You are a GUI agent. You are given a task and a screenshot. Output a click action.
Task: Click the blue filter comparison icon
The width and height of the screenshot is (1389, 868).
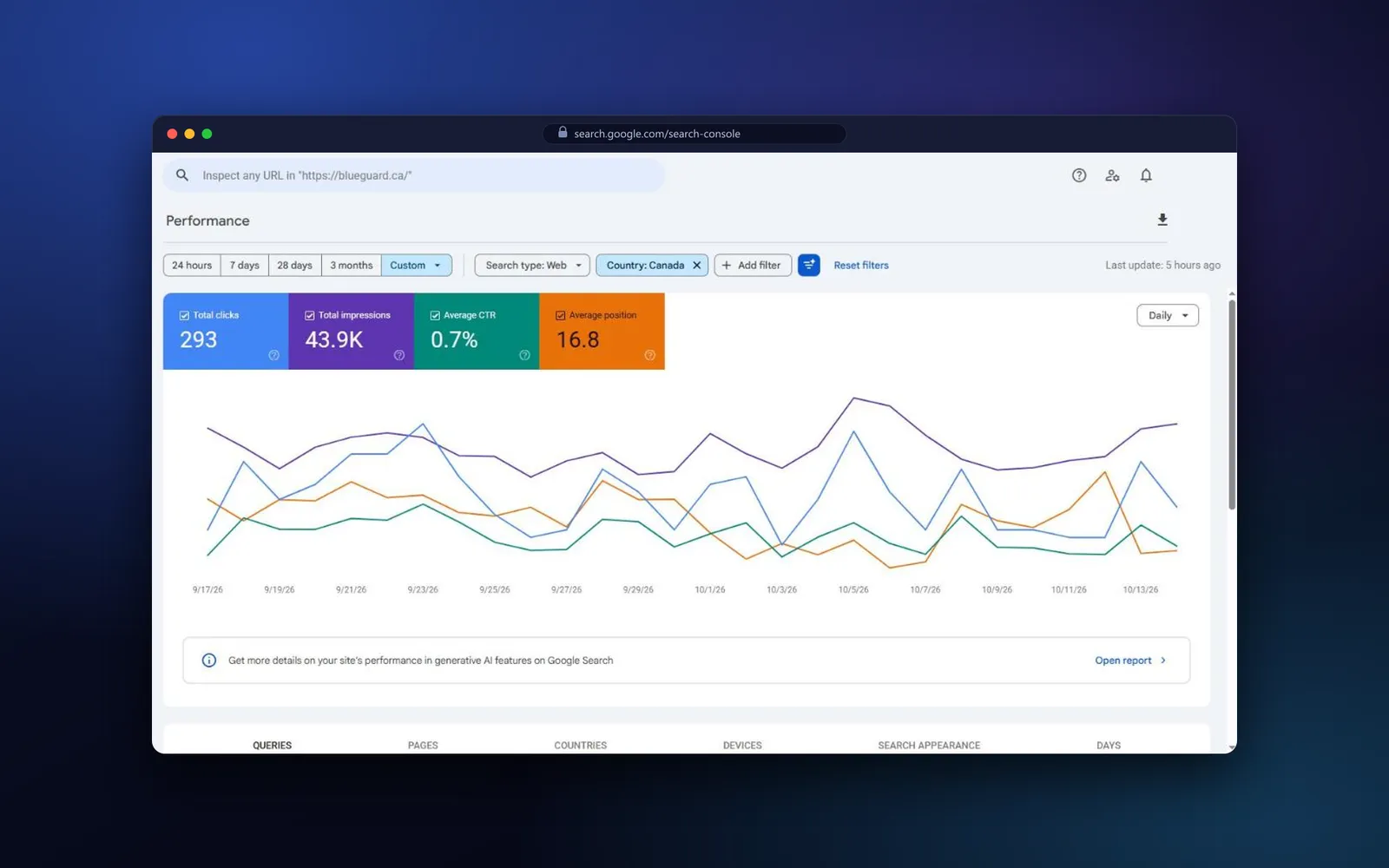809,265
